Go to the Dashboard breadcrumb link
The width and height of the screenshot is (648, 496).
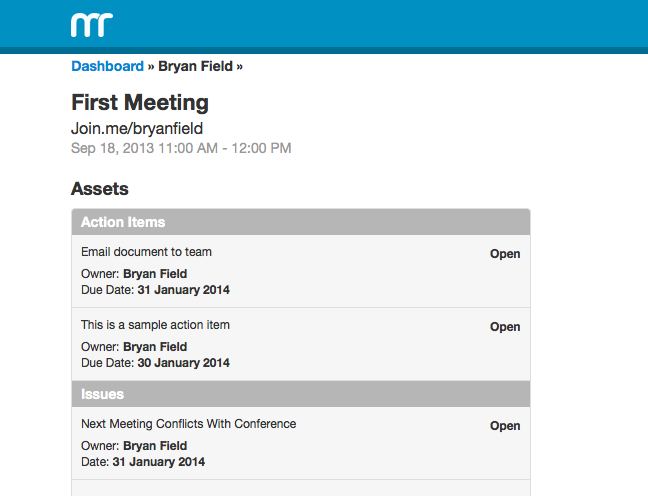pos(107,66)
